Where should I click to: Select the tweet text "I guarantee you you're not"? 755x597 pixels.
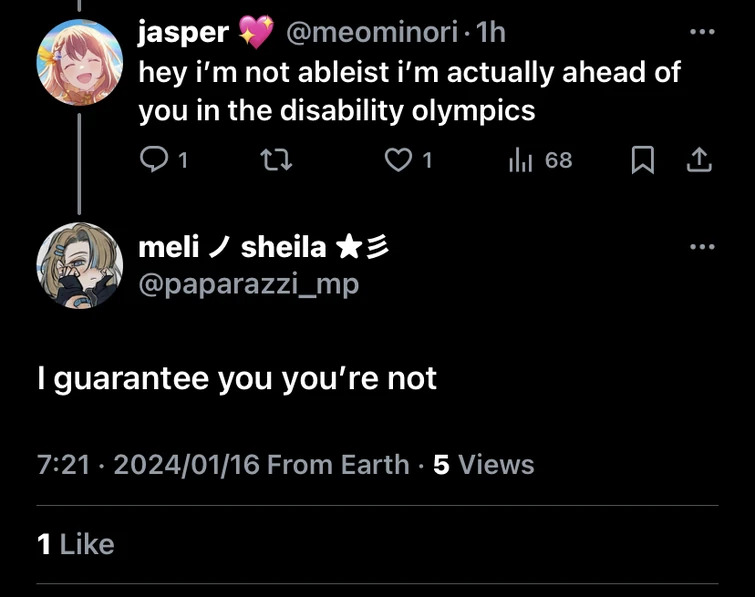[237, 379]
